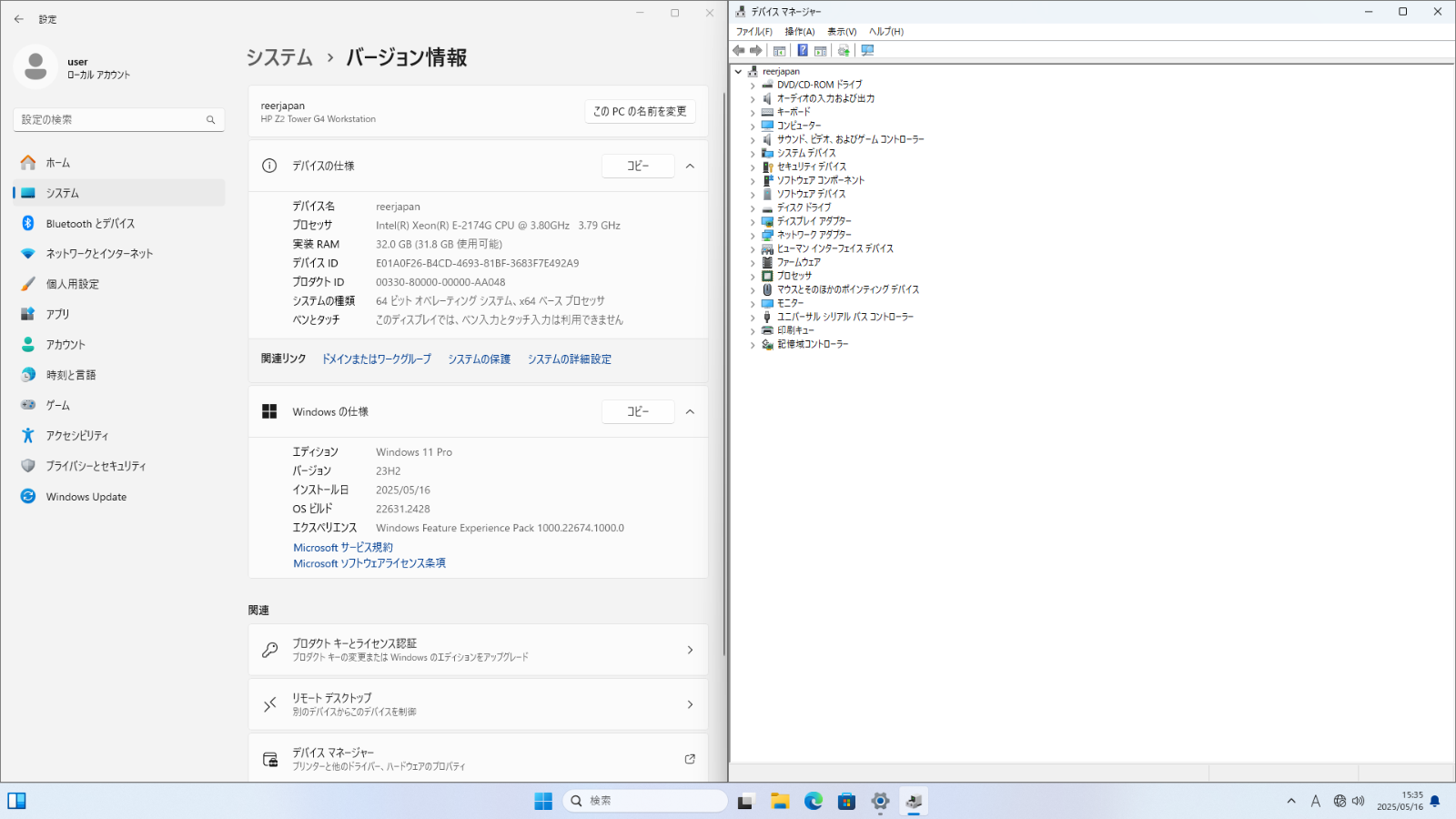Click the Windows Start button on taskbar

click(x=543, y=801)
